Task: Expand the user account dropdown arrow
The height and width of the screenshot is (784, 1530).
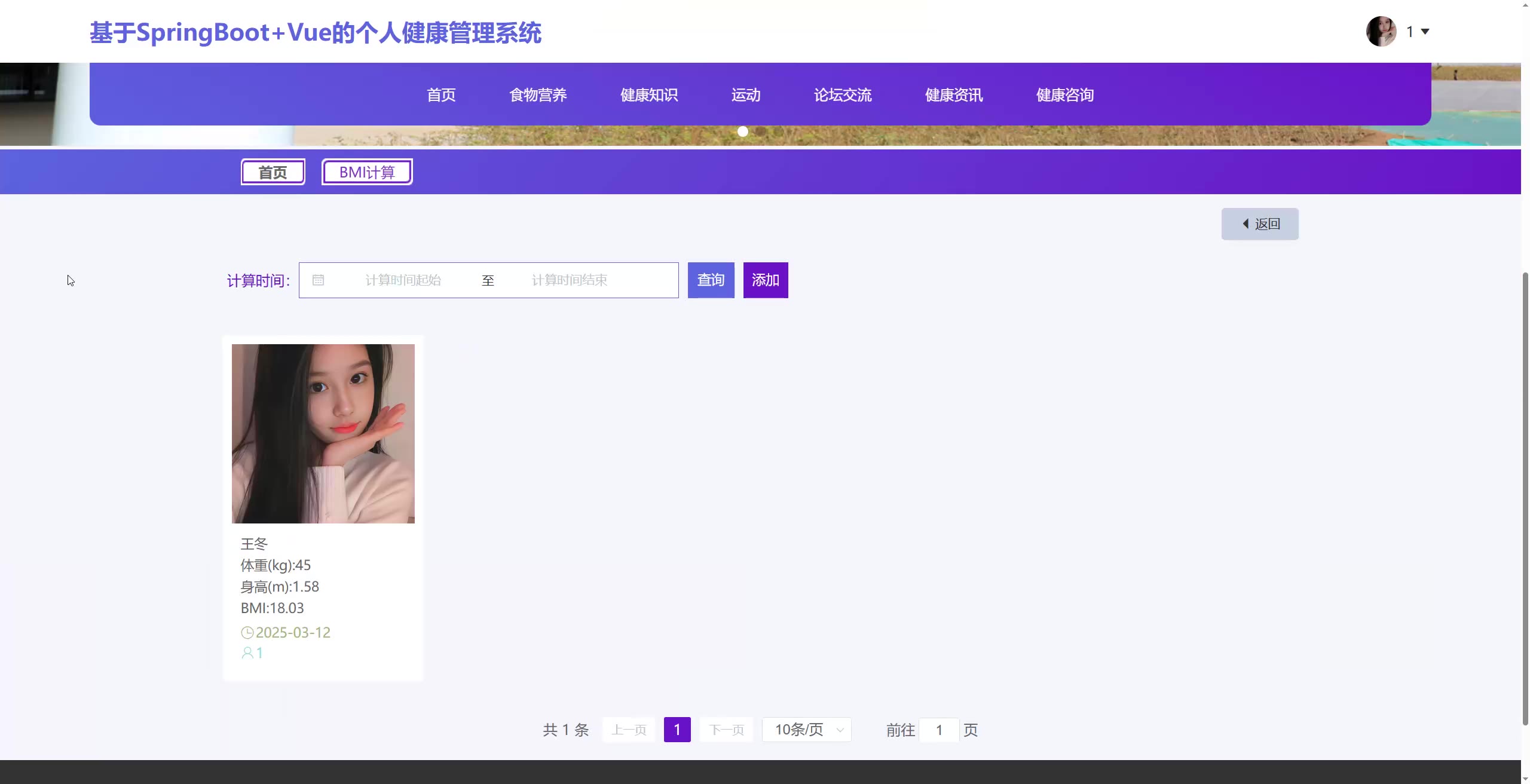Action: (1425, 32)
